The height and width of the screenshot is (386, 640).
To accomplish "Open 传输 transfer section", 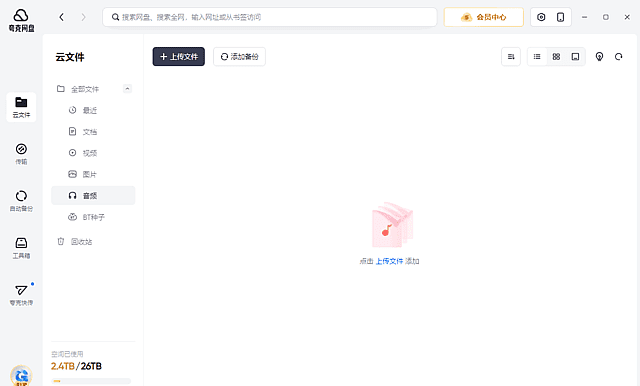I will tap(21, 154).
